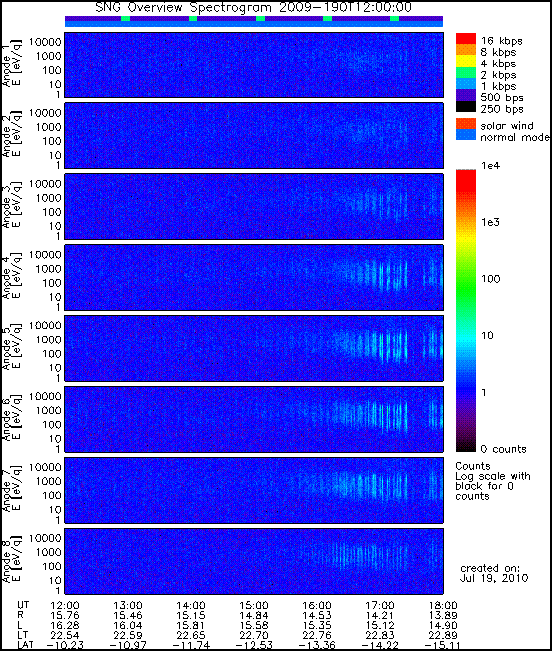The width and height of the screenshot is (552, 651).
Task: Click the UT 14:00 time label
Action: pyautogui.click(x=191, y=606)
